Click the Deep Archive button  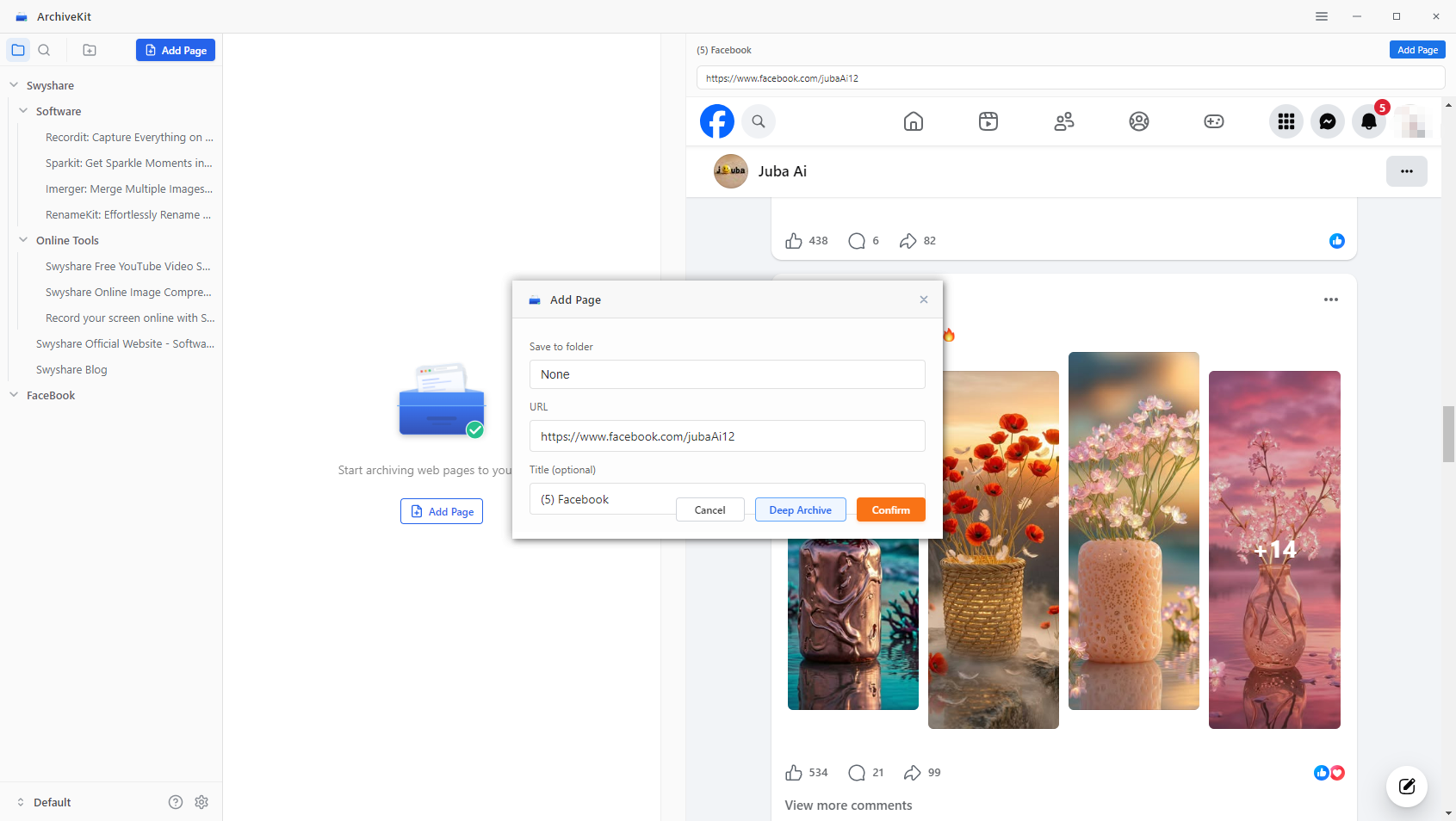click(800, 510)
